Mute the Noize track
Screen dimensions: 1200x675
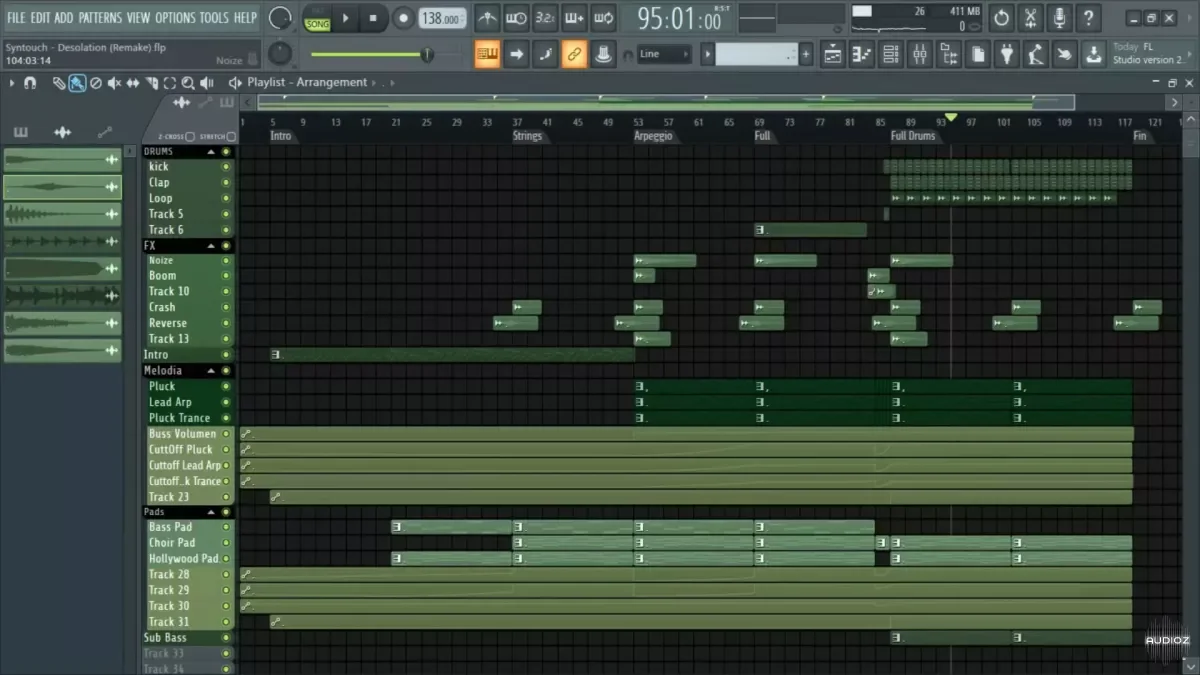pyautogui.click(x=226, y=261)
